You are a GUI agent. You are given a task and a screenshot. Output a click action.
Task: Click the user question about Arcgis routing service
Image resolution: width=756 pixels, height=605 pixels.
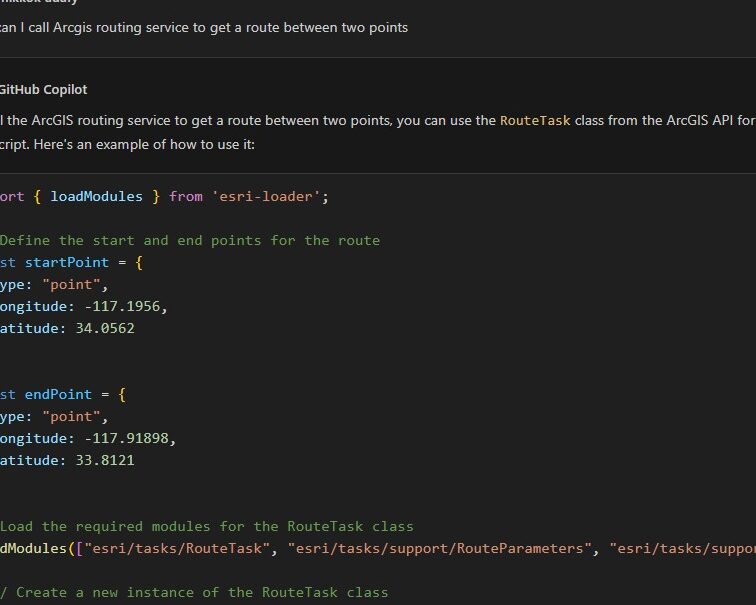[x=204, y=27]
